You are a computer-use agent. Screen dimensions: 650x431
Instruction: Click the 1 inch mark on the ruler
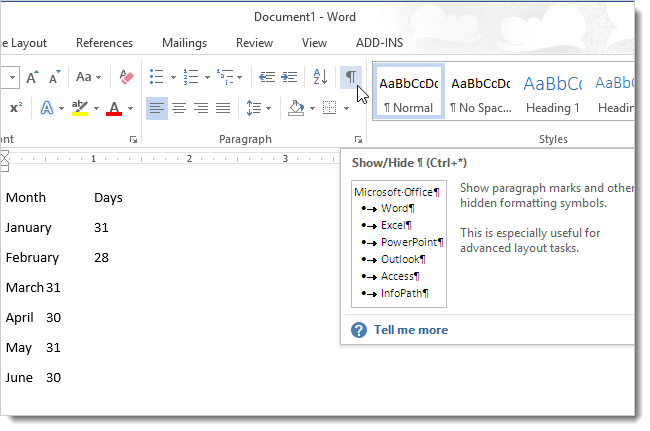(x=93, y=158)
